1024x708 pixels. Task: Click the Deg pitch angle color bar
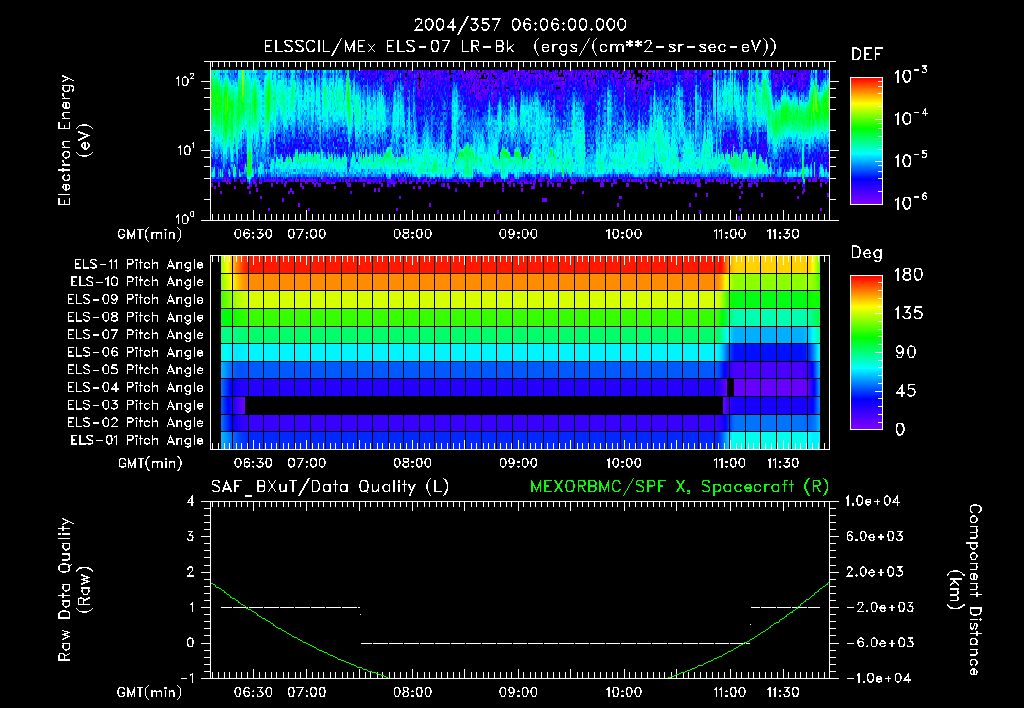(866, 352)
